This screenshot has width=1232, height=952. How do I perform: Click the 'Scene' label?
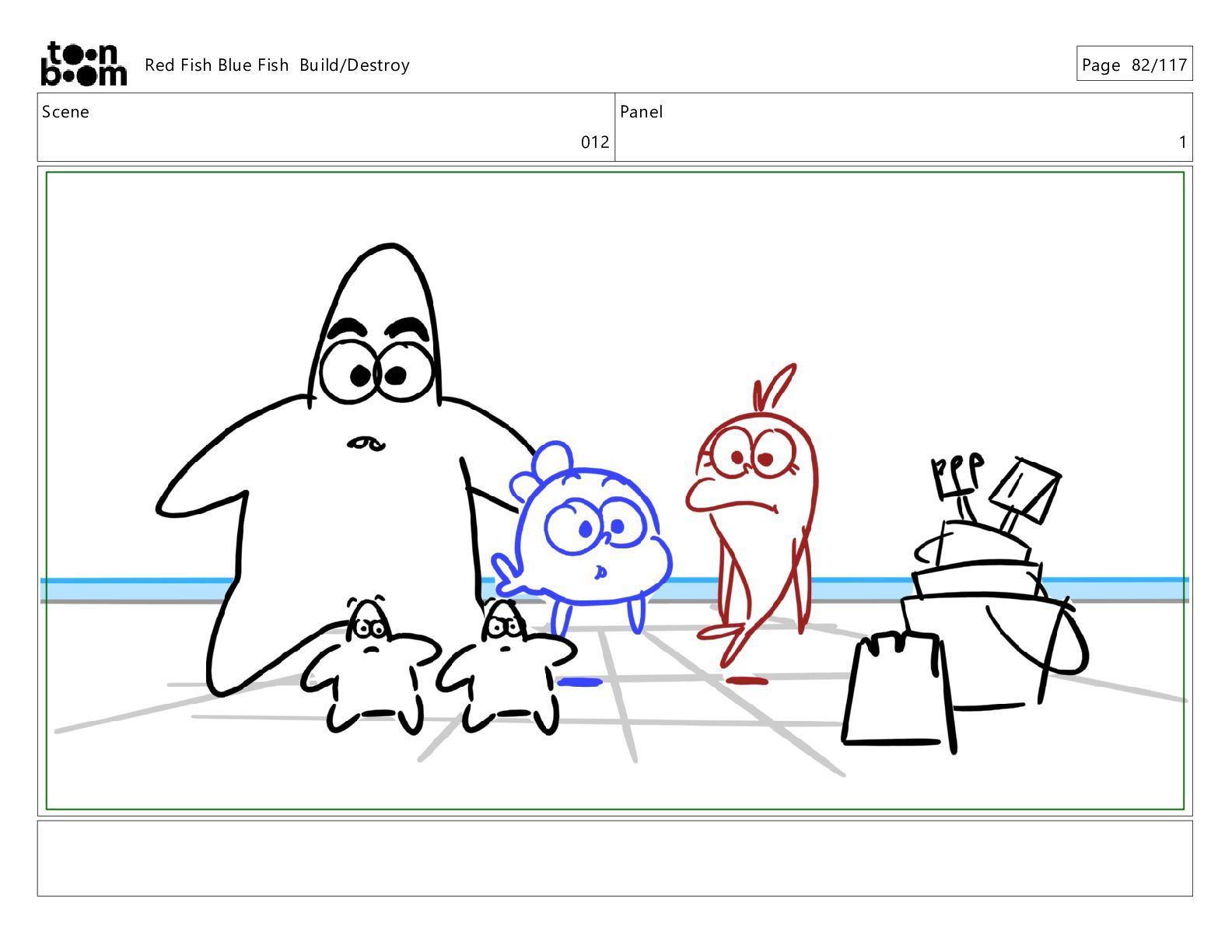tap(65, 112)
